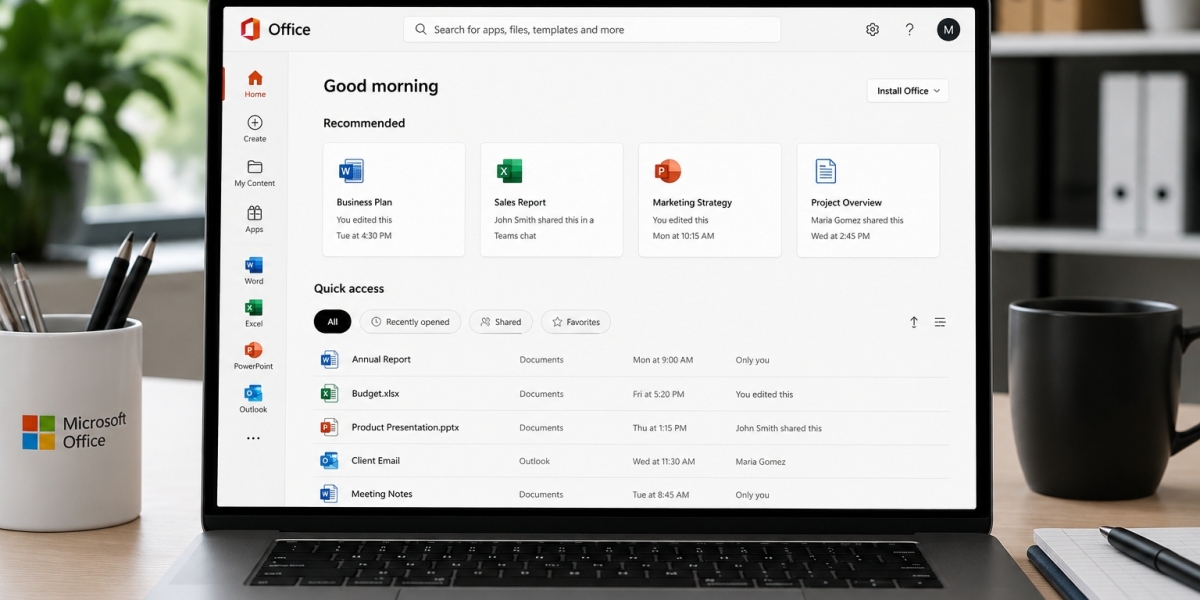Select the Favorites filter tab

[x=576, y=322]
